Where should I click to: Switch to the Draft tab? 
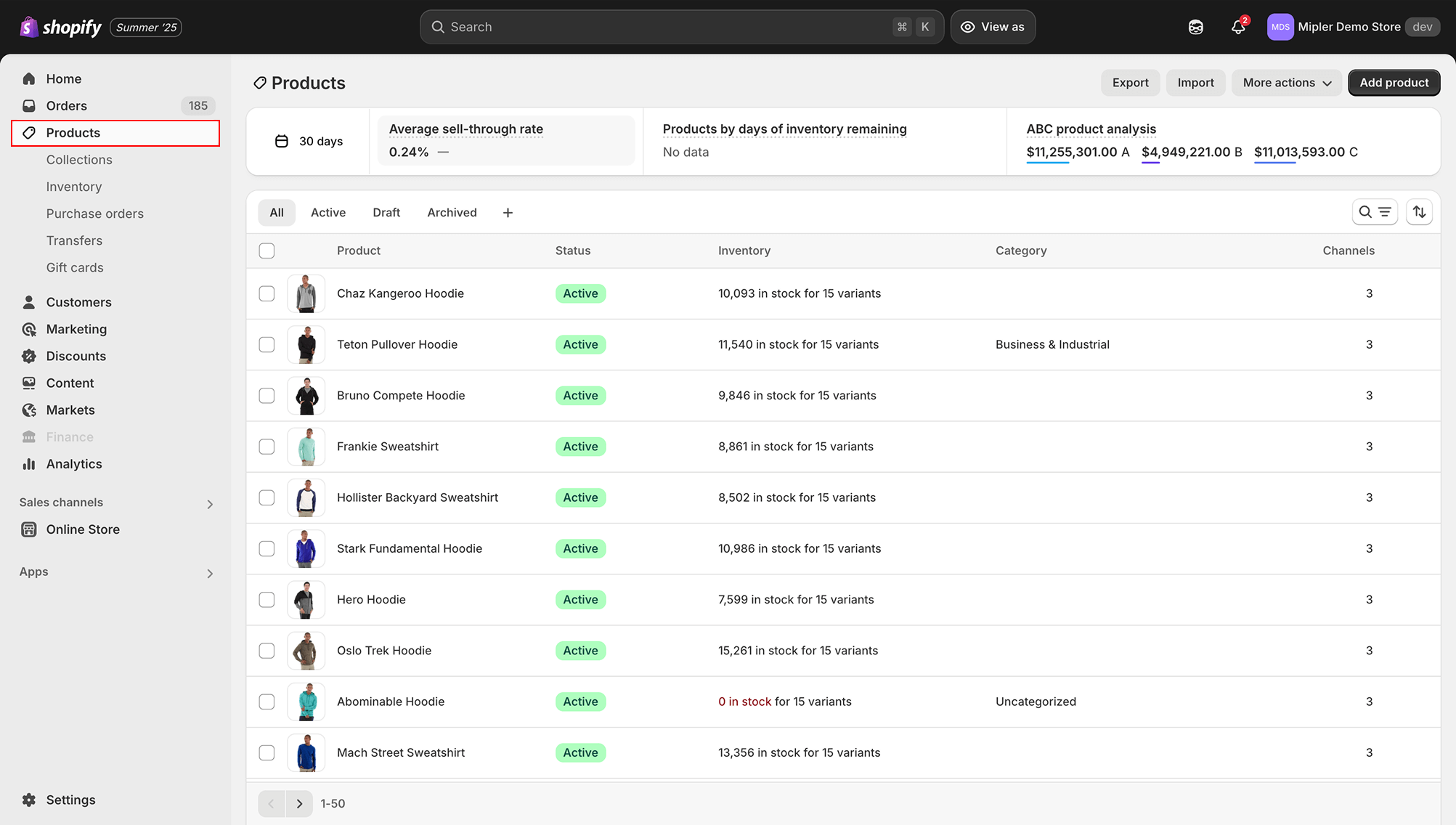click(386, 213)
